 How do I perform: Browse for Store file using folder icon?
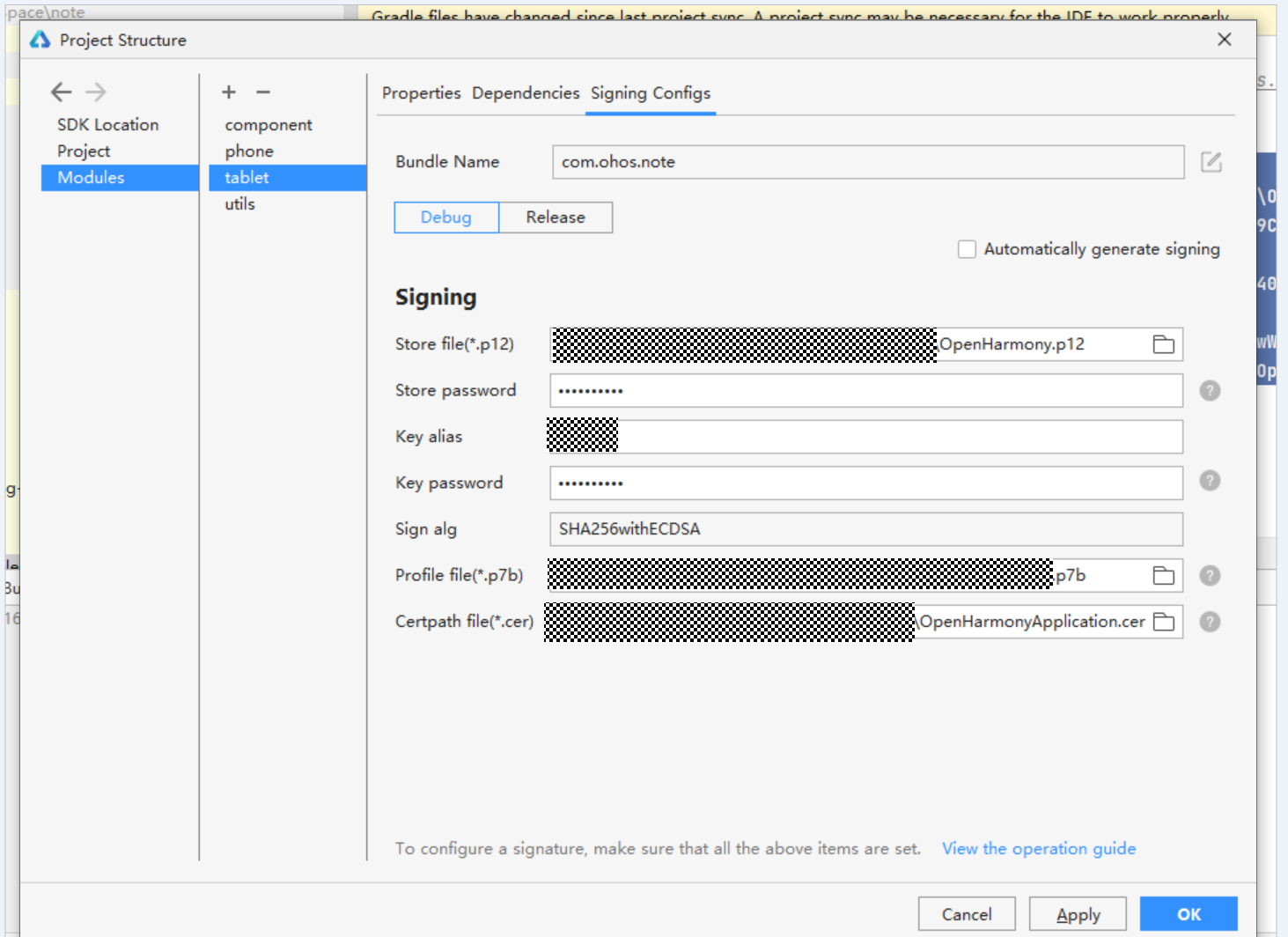pos(1163,344)
